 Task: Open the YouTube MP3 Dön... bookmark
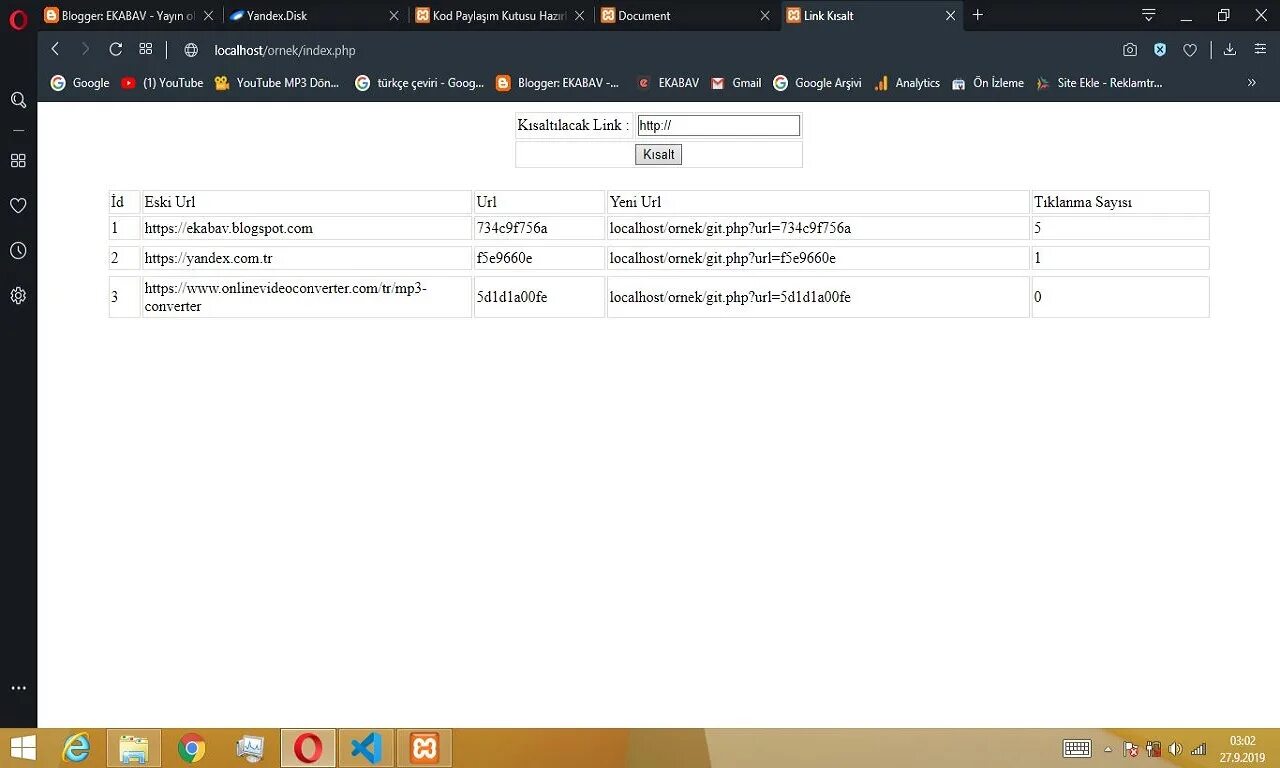(277, 83)
